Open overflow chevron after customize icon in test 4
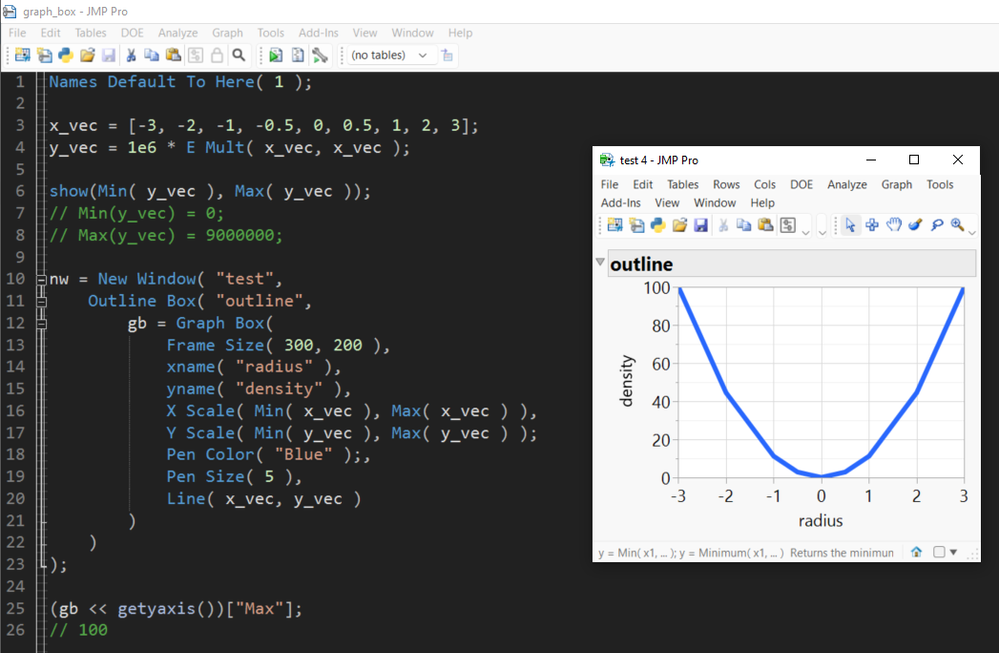This screenshot has height=653, width=999. [805, 233]
